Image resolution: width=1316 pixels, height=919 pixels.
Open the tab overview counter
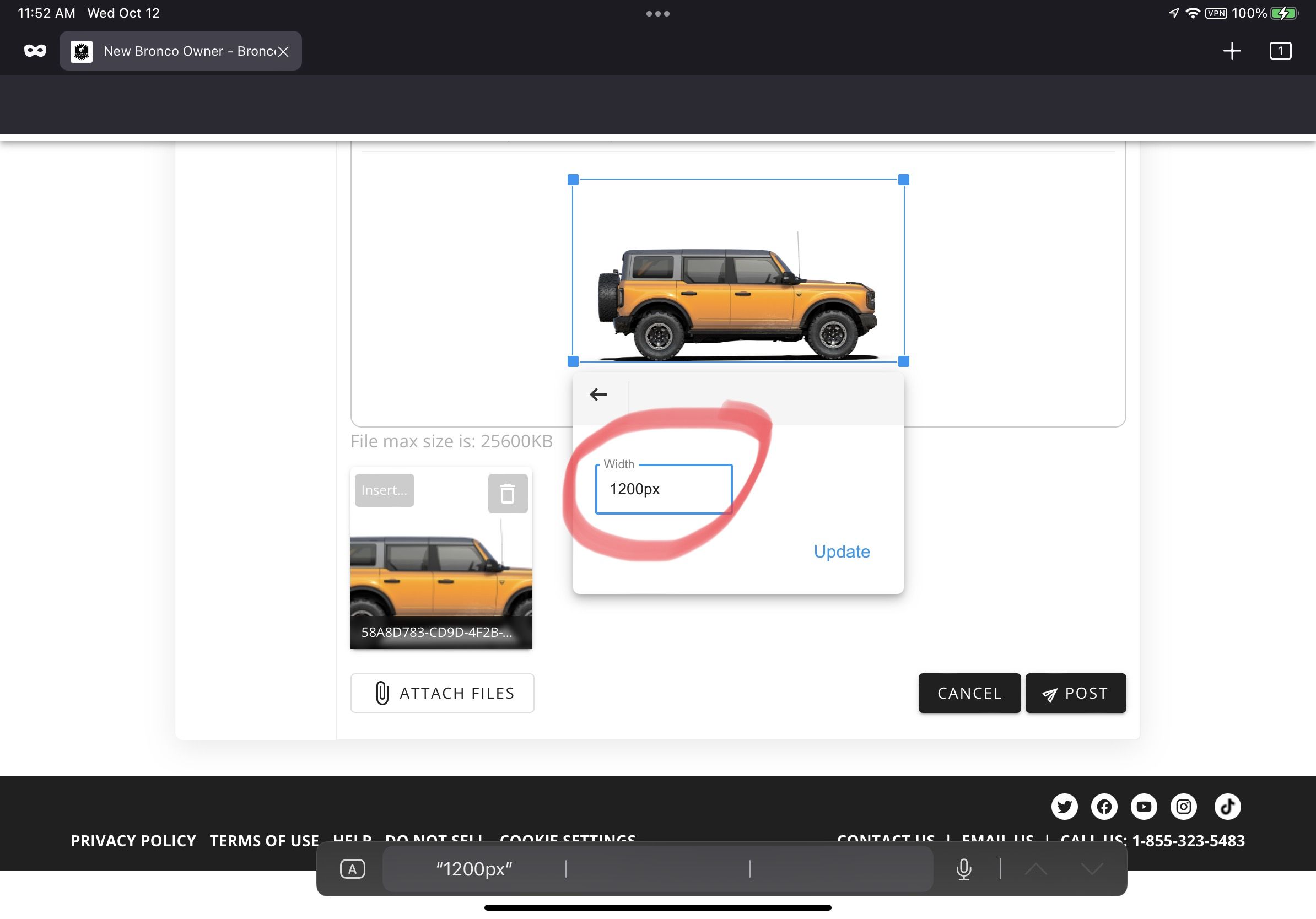1280,51
